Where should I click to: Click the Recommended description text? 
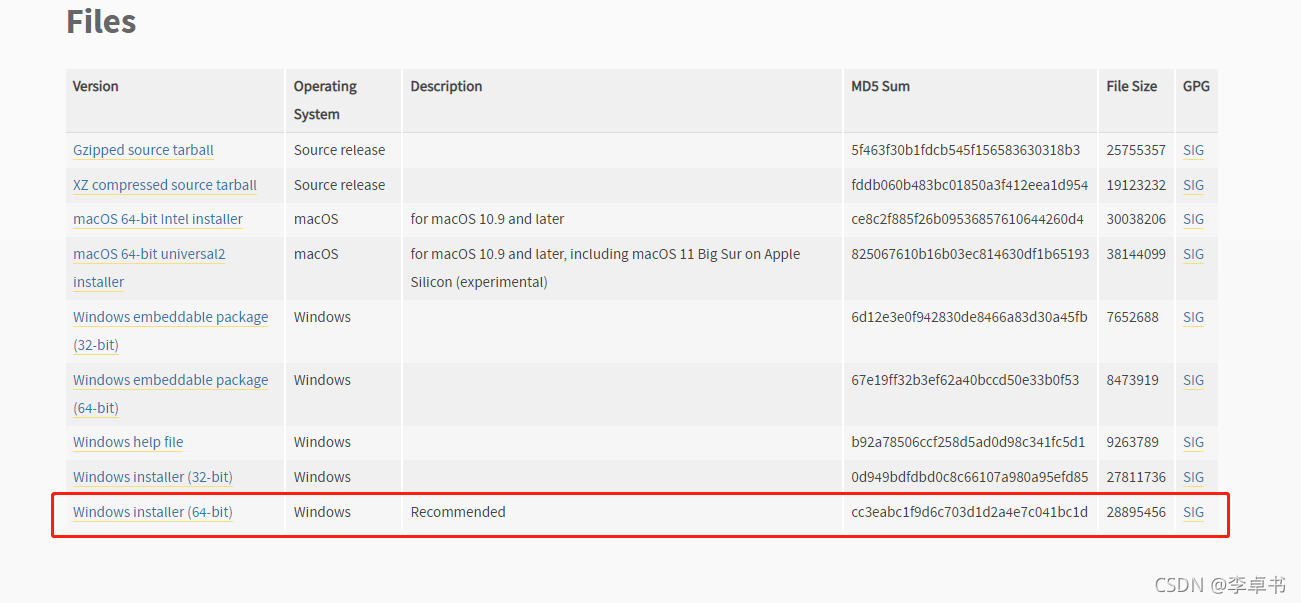[458, 512]
